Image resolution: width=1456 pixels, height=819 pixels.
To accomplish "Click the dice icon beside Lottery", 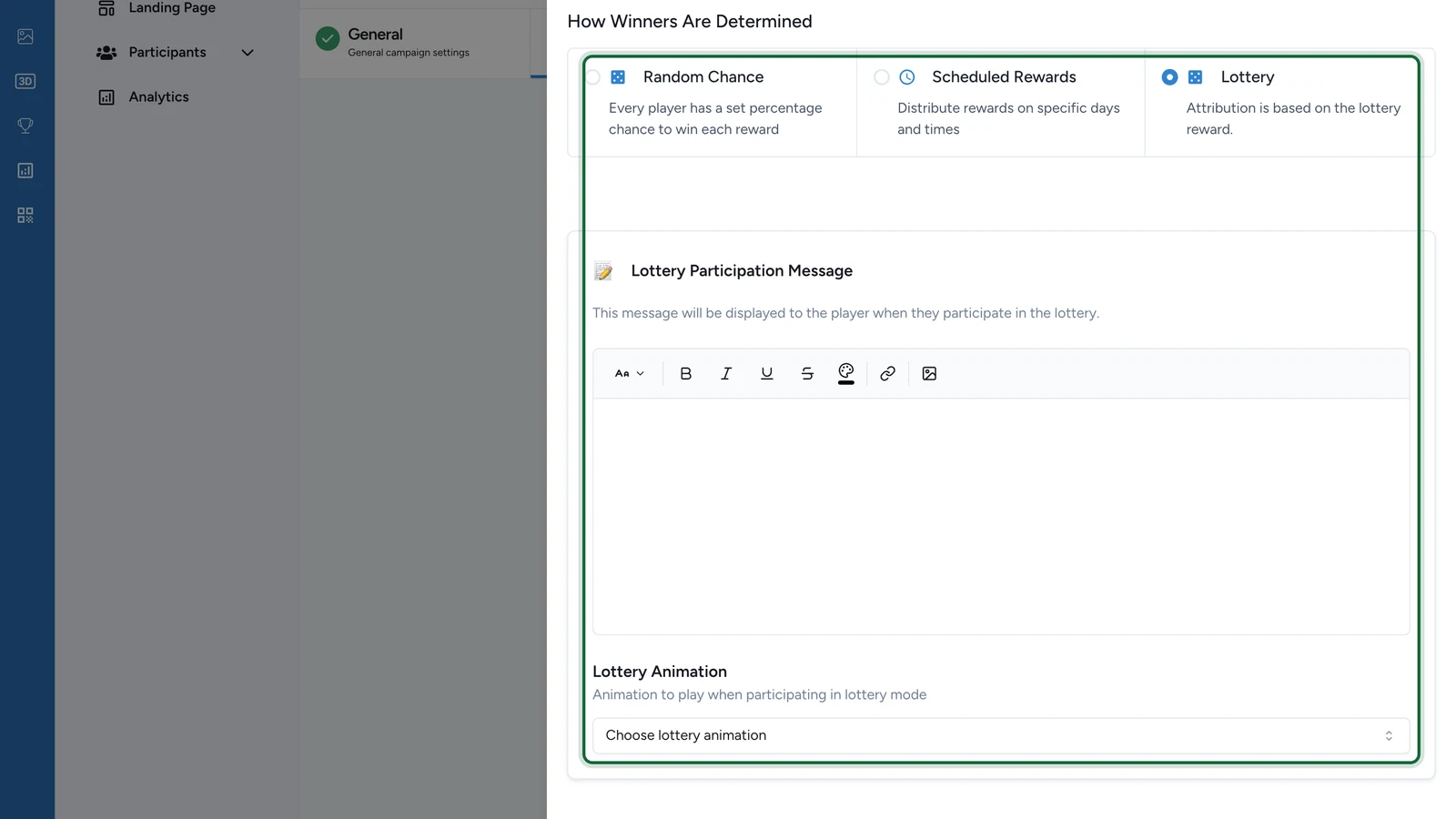I will point(1196,77).
